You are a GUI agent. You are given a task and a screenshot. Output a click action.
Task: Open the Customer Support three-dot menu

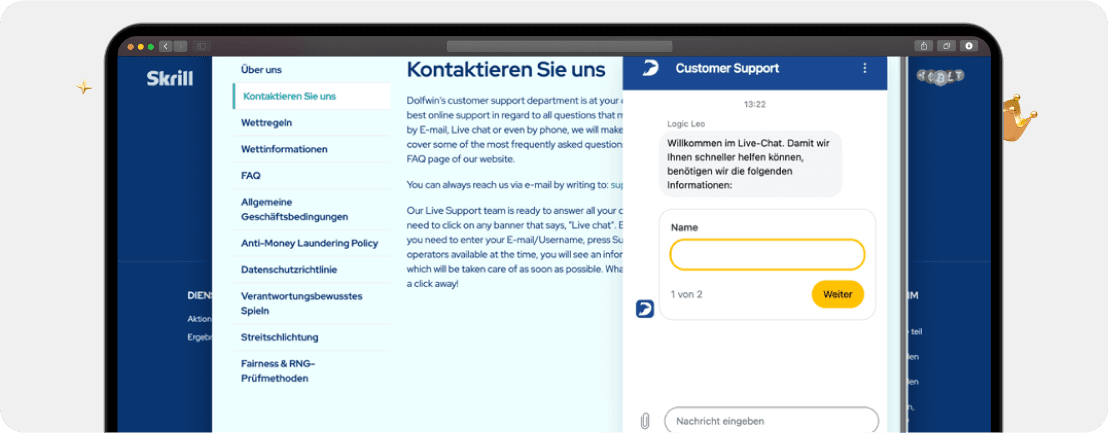[864, 69]
